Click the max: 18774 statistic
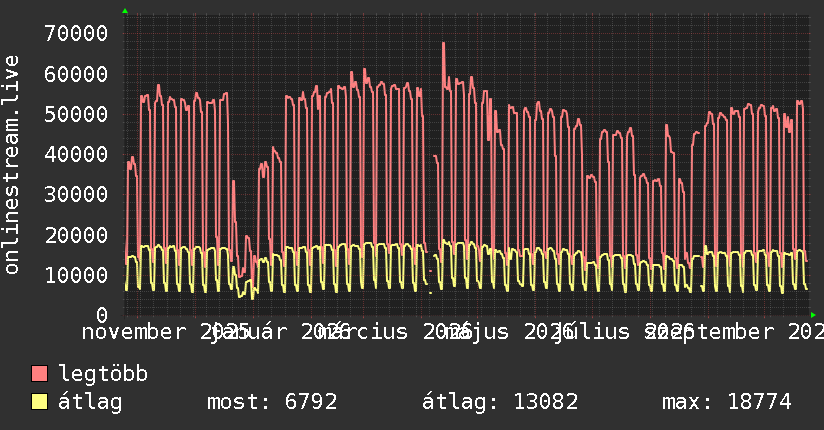This screenshot has height=430, width=824. click(727, 402)
